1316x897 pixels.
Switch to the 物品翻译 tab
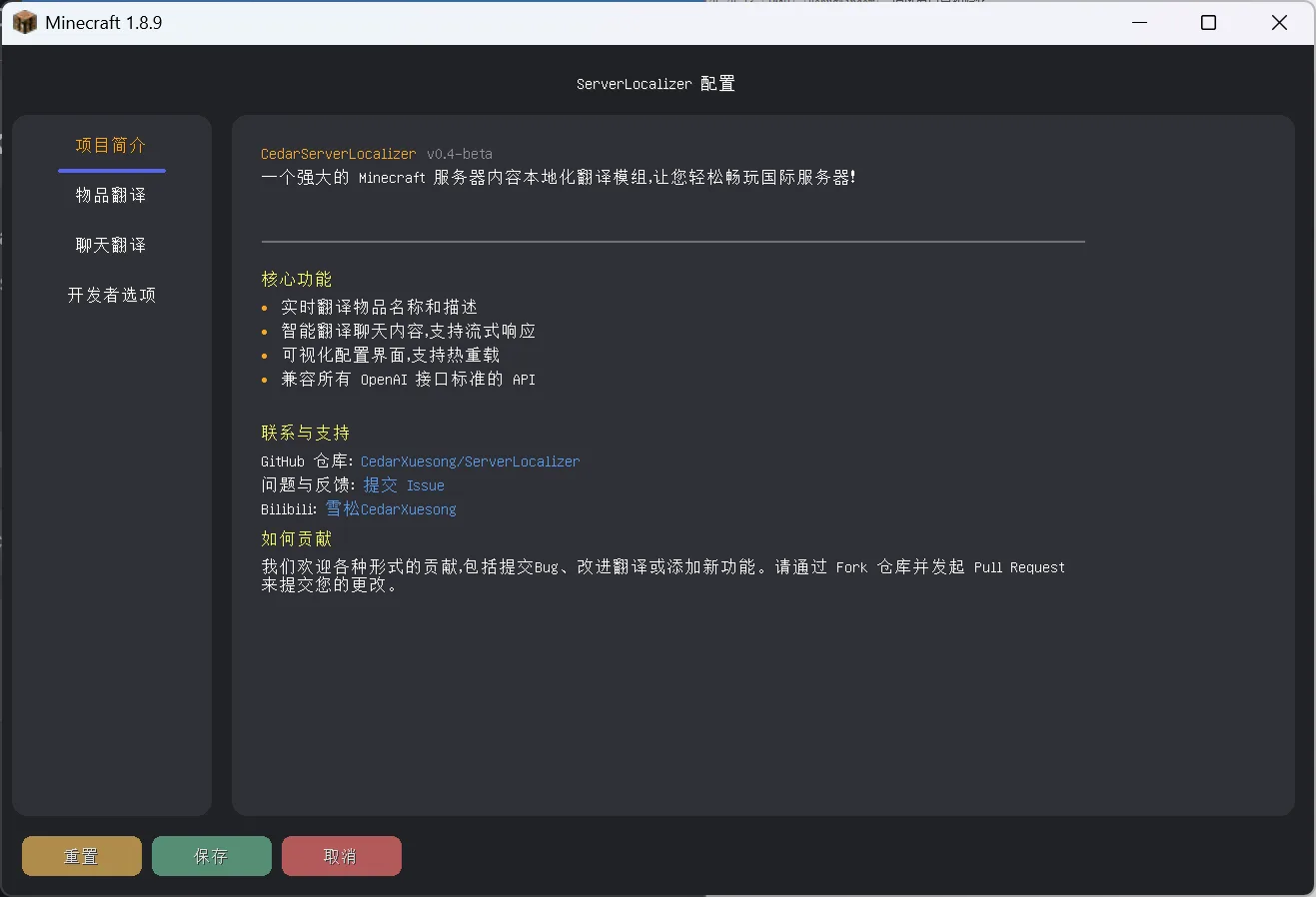111,196
